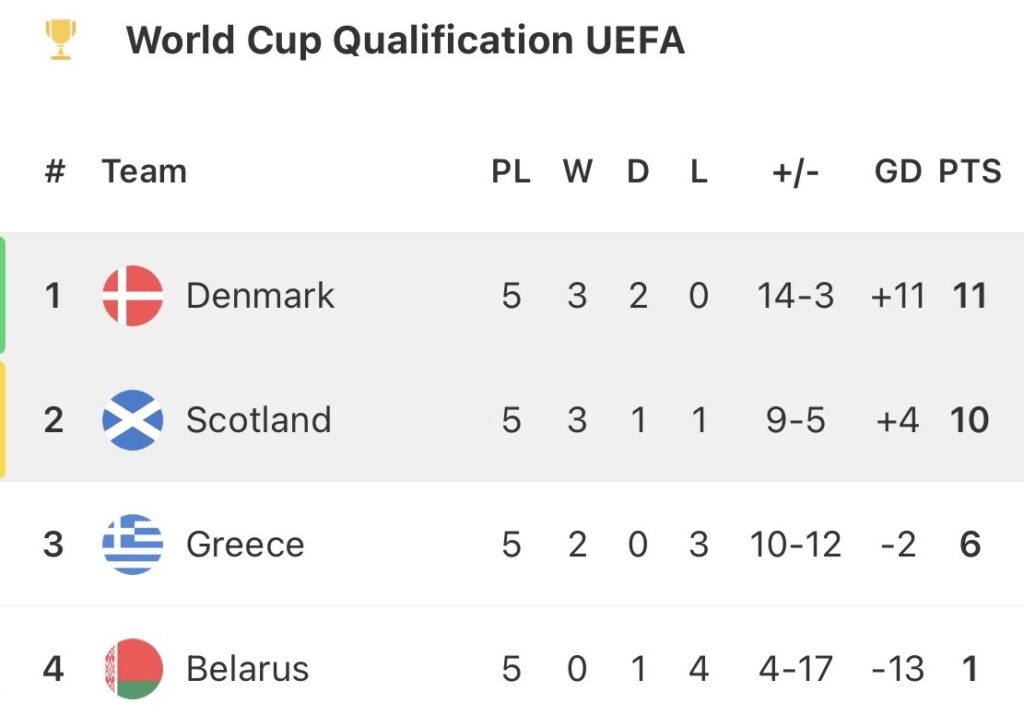Viewport: 1024px width, 727px height.
Task: Click the Team column header
Action: (x=144, y=172)
